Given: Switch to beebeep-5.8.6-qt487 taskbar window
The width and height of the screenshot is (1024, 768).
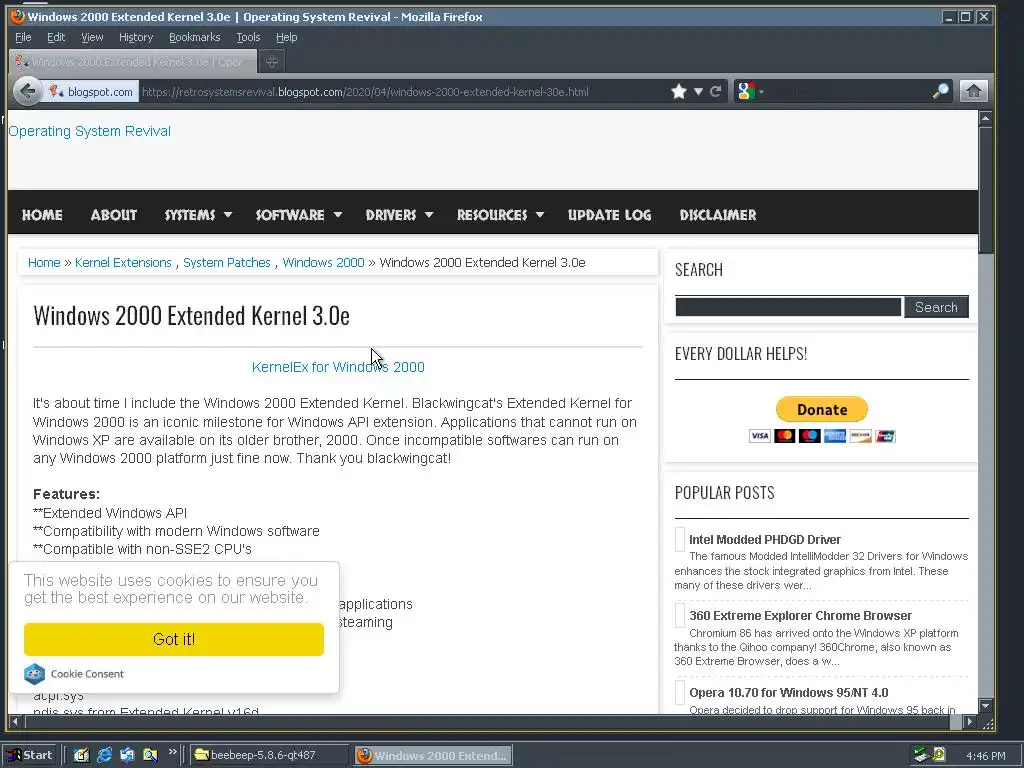Looking at the screenshot, I should [x=270, y=756].
